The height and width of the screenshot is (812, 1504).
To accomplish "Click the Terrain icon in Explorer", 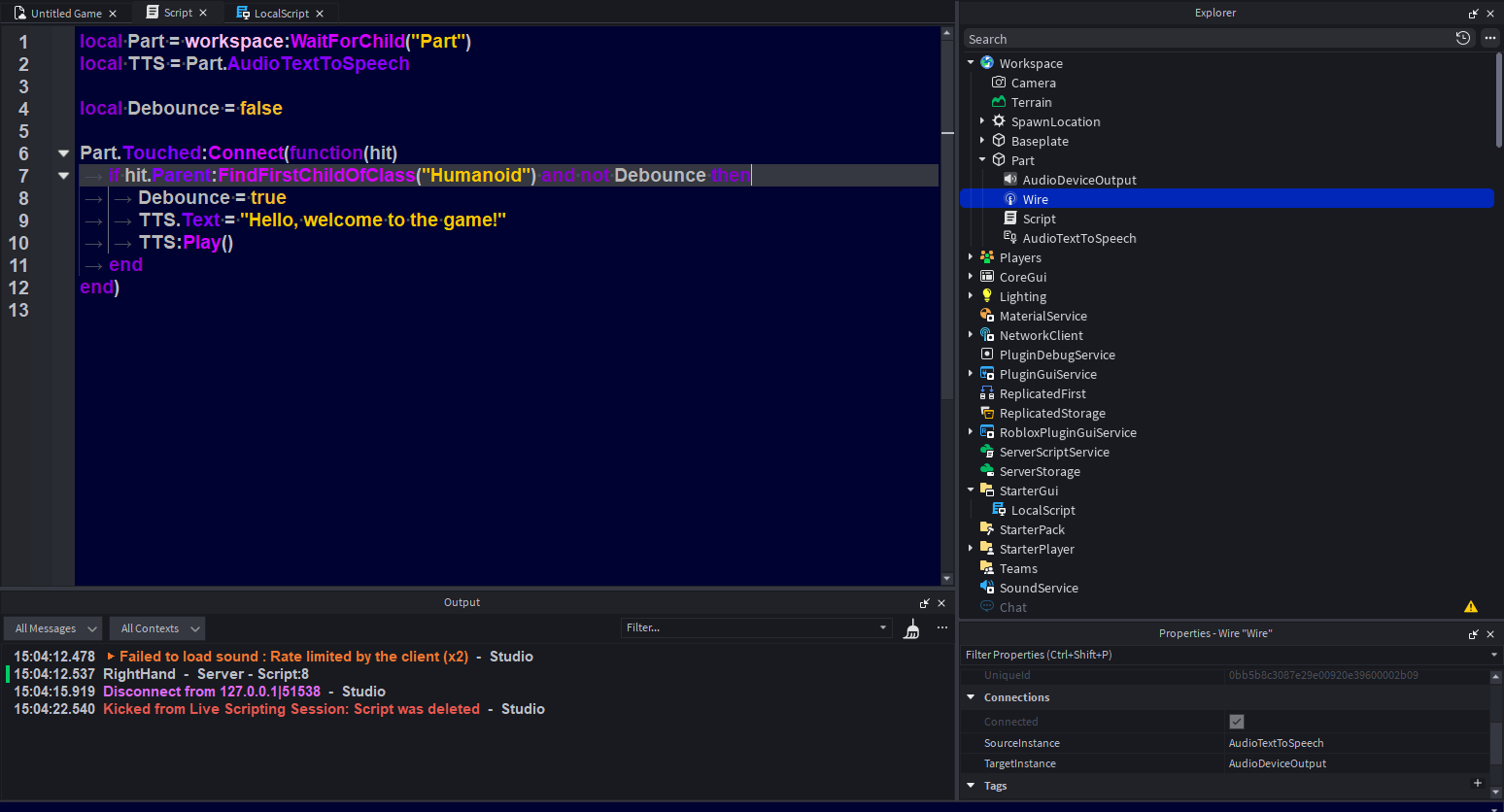I will point(999,102).
